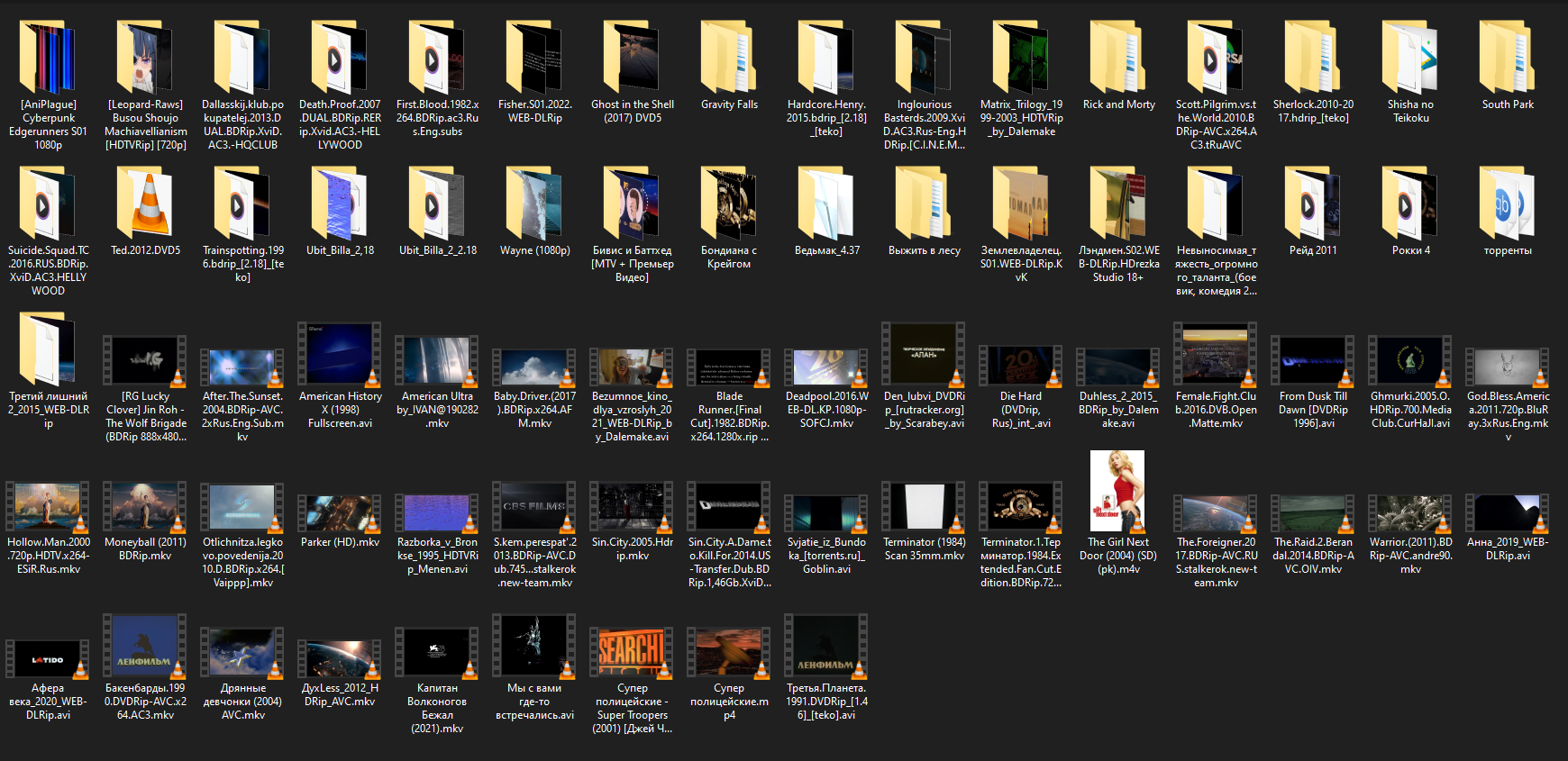Select the Ted.2012.DVD5 VLC cone folder
Viewport: 1568px width, 761px height.
(x=145, y=204)
